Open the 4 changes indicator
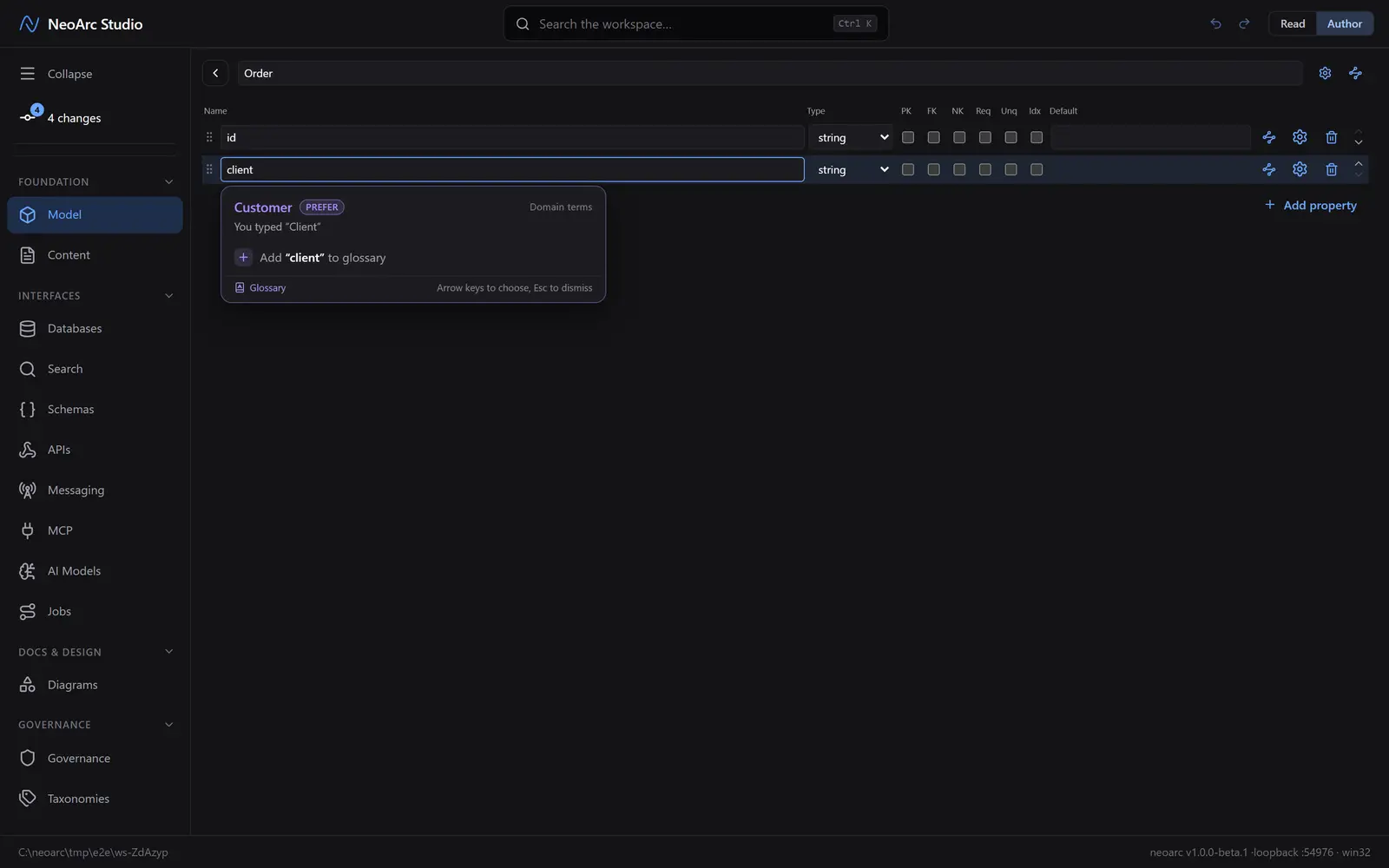1389x868 pixels. point(60,117)
